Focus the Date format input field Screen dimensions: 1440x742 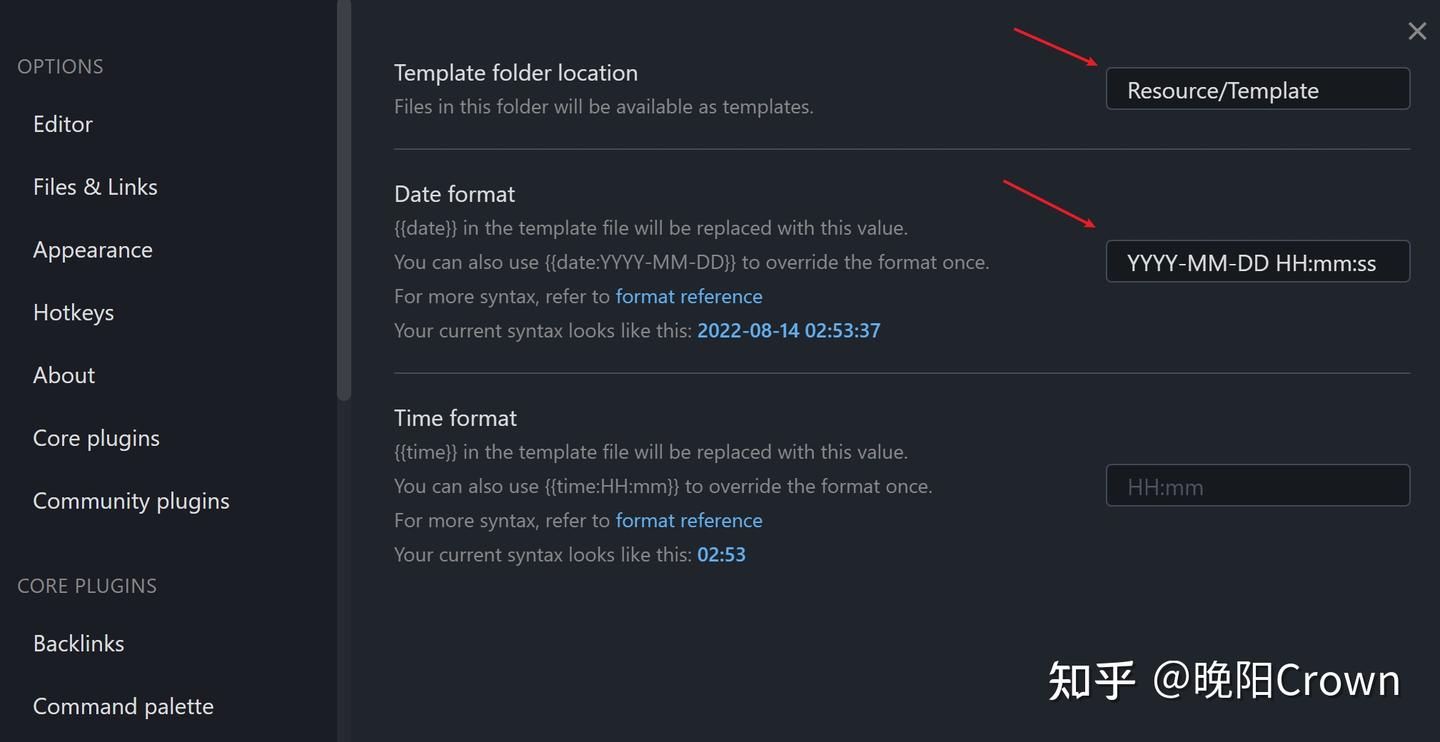pyautogui.click(x=1257, y=263)
